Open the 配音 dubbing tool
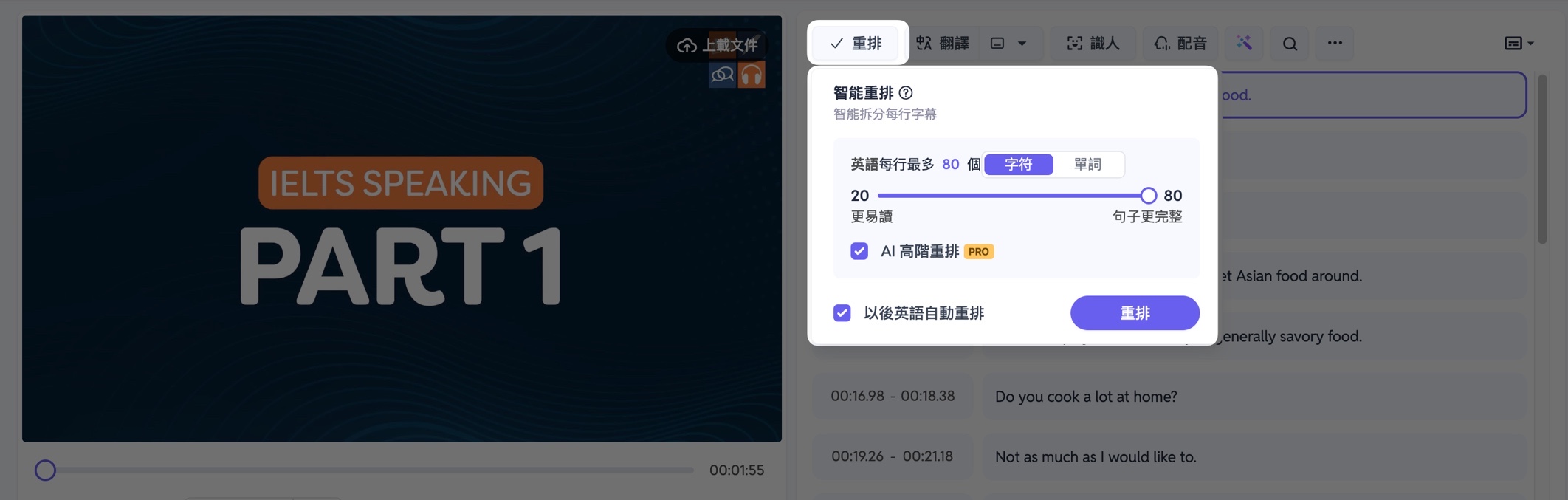This screenshot has width=1568, height=500. pyautogui.click(x=1180, y=44)
